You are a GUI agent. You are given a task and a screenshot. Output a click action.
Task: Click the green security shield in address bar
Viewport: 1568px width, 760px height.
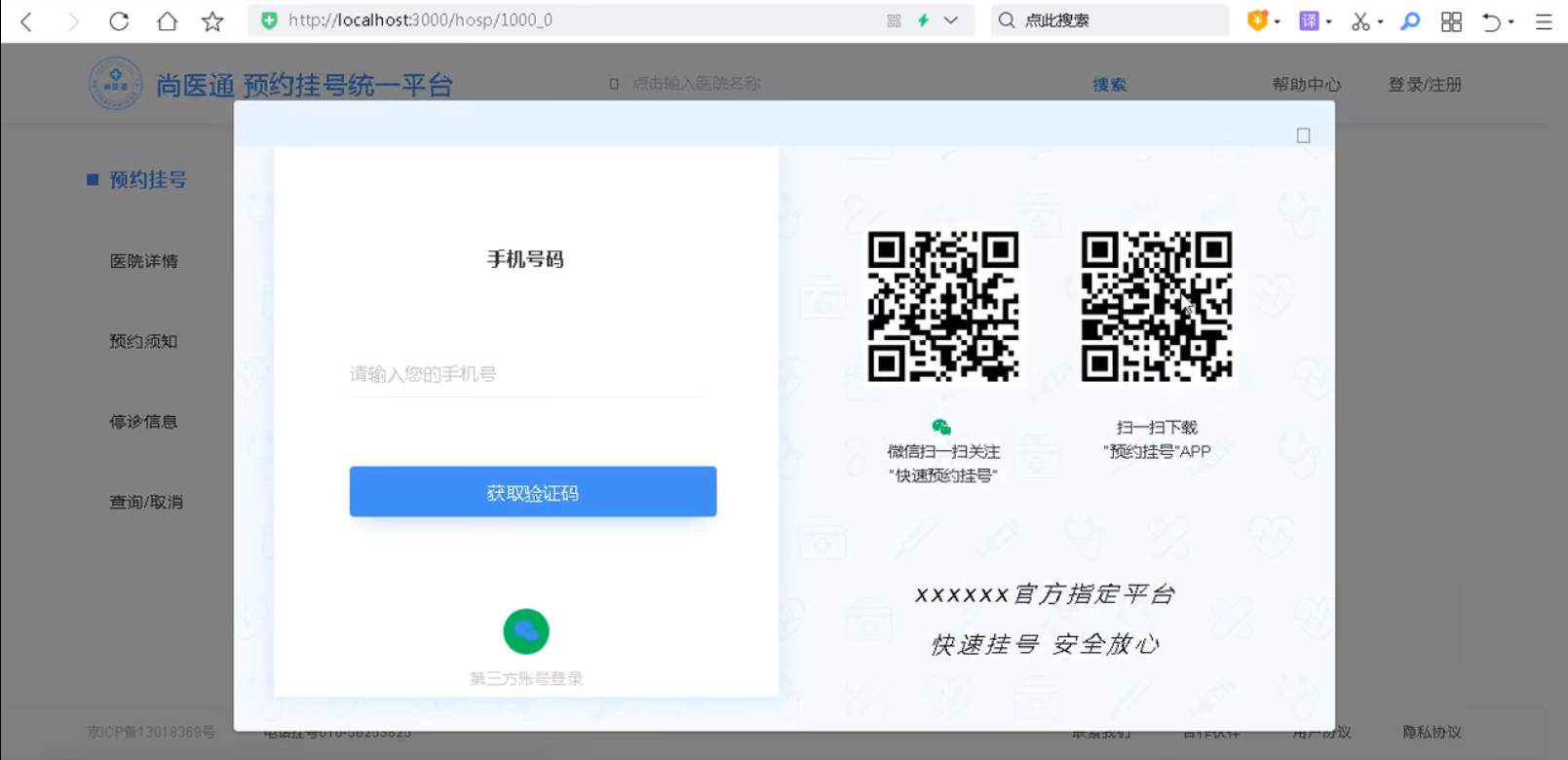(x=270, y=20)
